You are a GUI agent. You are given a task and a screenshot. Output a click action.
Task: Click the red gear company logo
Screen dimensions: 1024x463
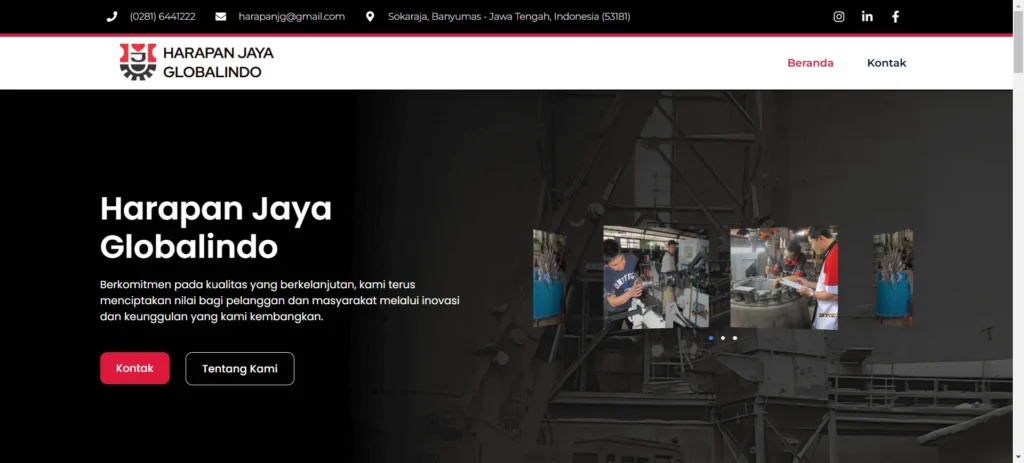138,62
